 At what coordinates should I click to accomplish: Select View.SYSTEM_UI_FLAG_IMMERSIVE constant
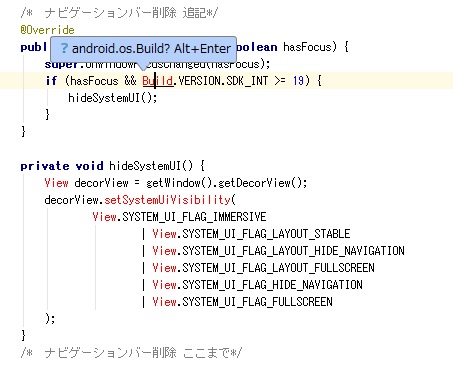point(179,217)
